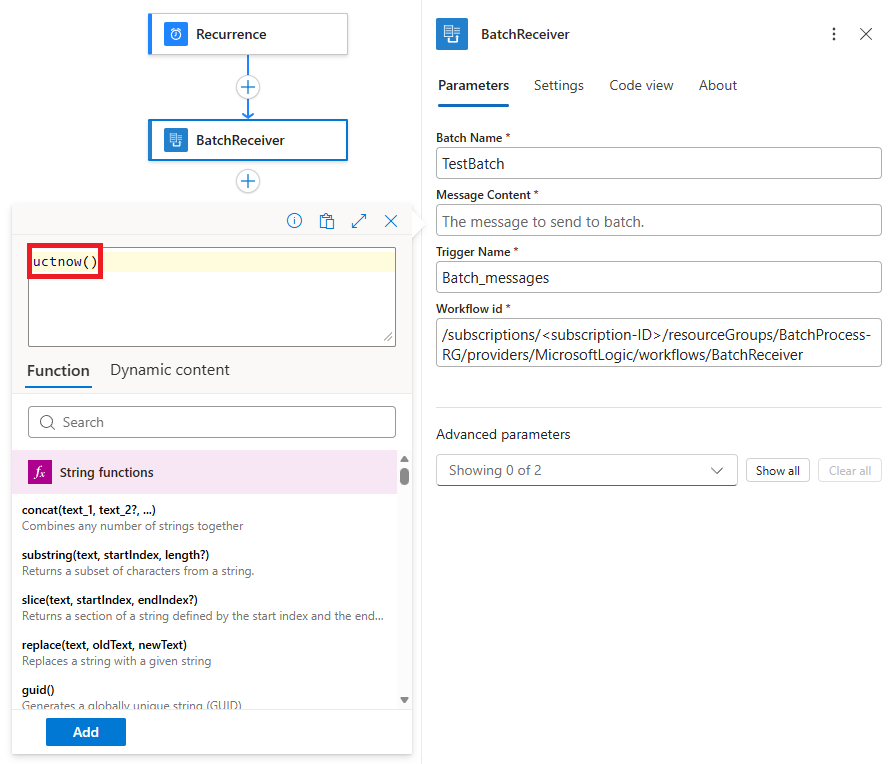This screenshot has height=764, width=890.
Task: Switch to the Settings tab
Action: coord(559,86)
